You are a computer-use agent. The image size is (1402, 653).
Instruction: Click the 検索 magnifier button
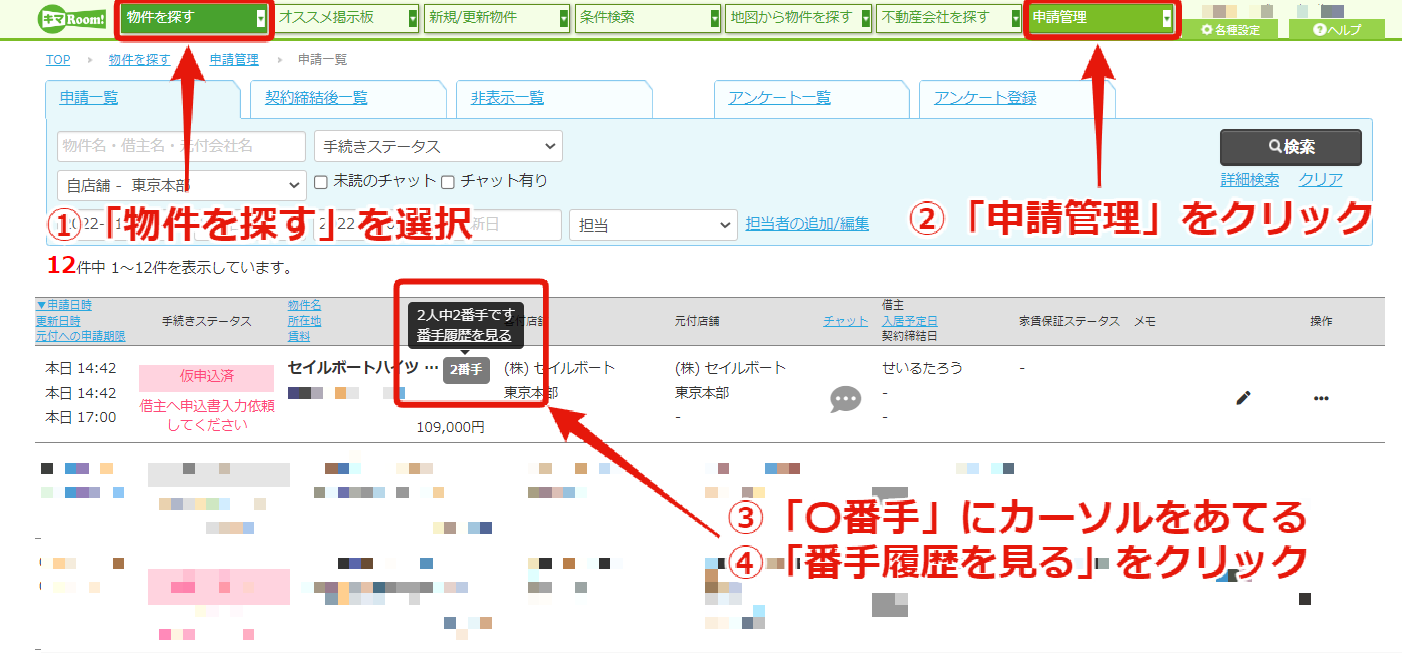coord(1290,147)
